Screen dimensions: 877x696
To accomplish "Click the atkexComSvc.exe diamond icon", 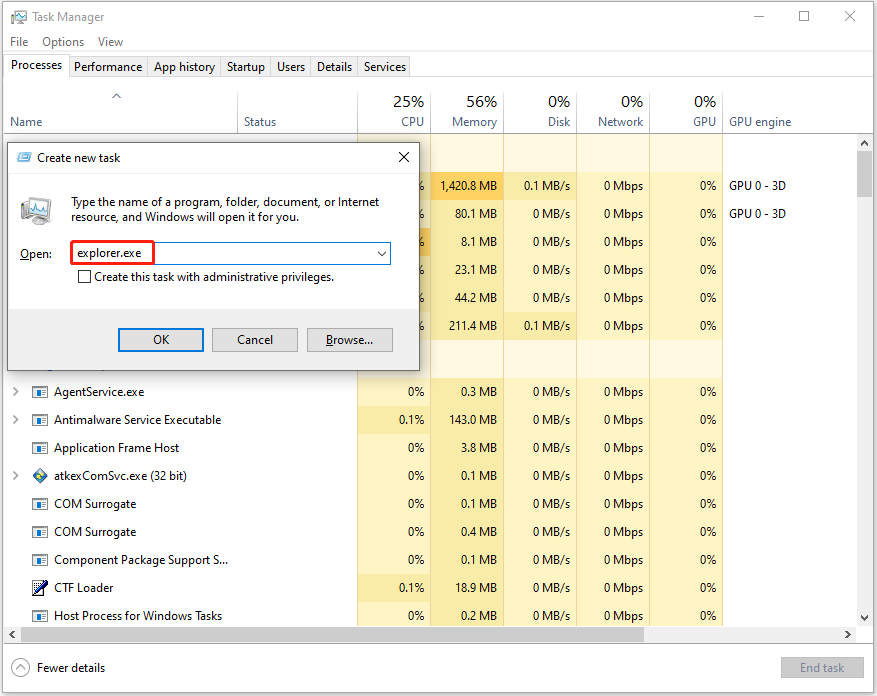I will tap(40, 476).
